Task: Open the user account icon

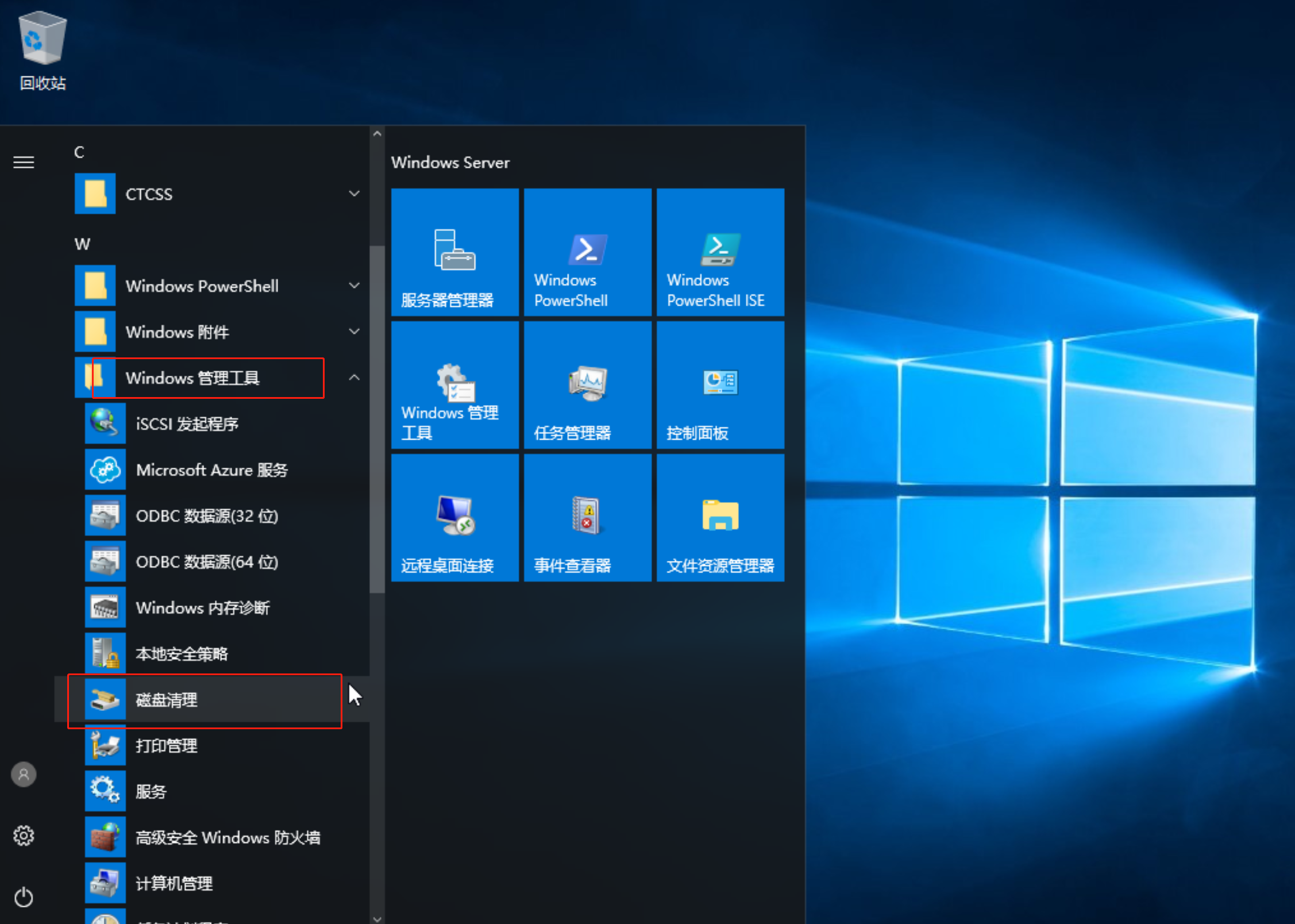Action: click(x=24, y=774)
